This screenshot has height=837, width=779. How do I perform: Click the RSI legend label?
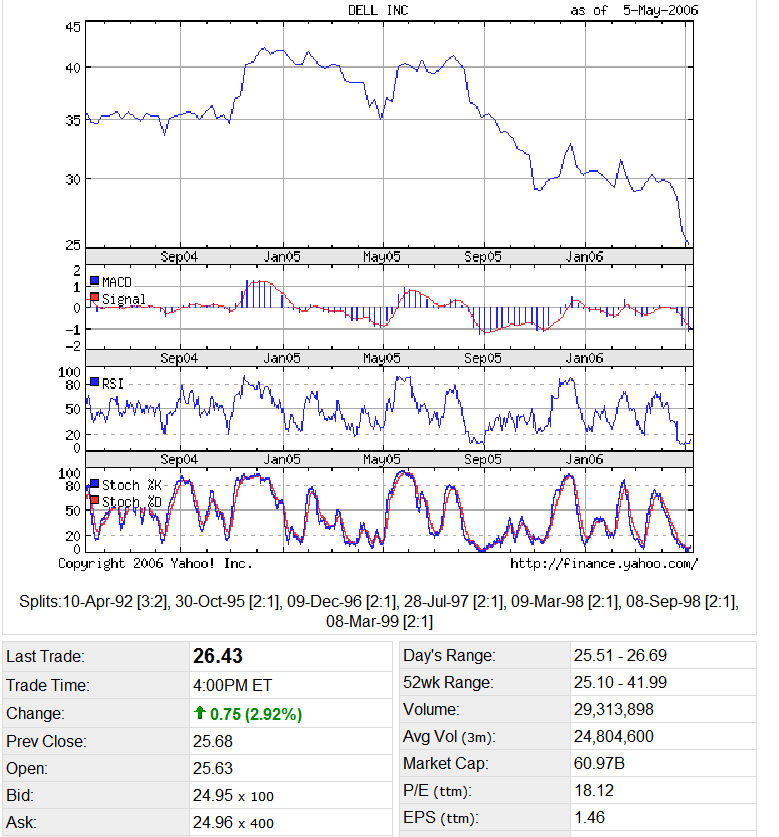[113, 384]
